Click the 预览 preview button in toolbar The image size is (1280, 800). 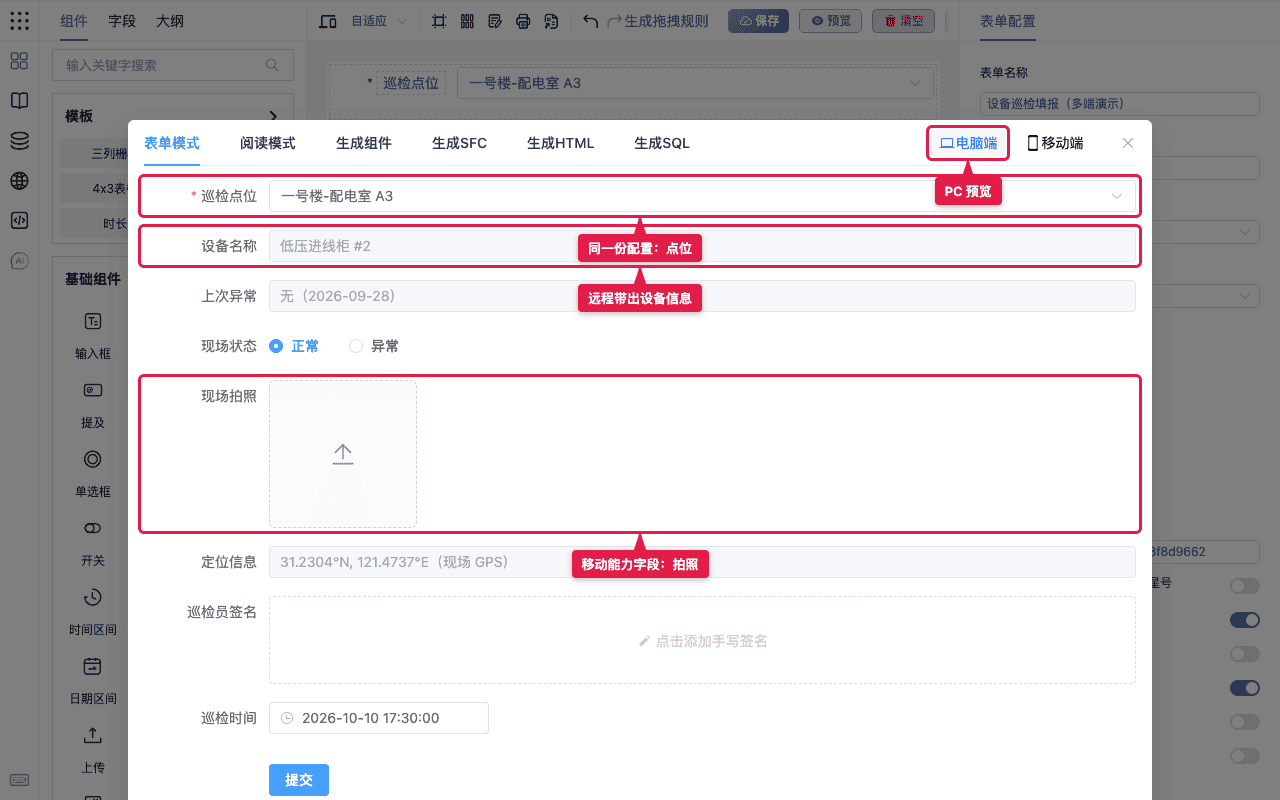click(x=831, y=21)
